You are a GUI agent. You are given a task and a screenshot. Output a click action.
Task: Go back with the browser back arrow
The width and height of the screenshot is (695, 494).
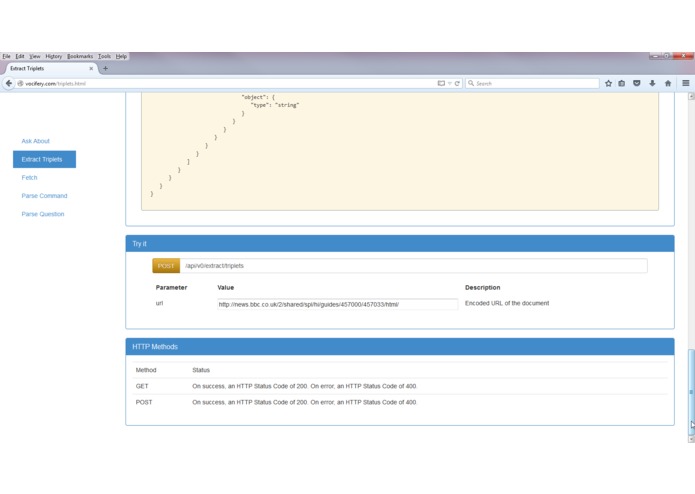pos(8,83)
